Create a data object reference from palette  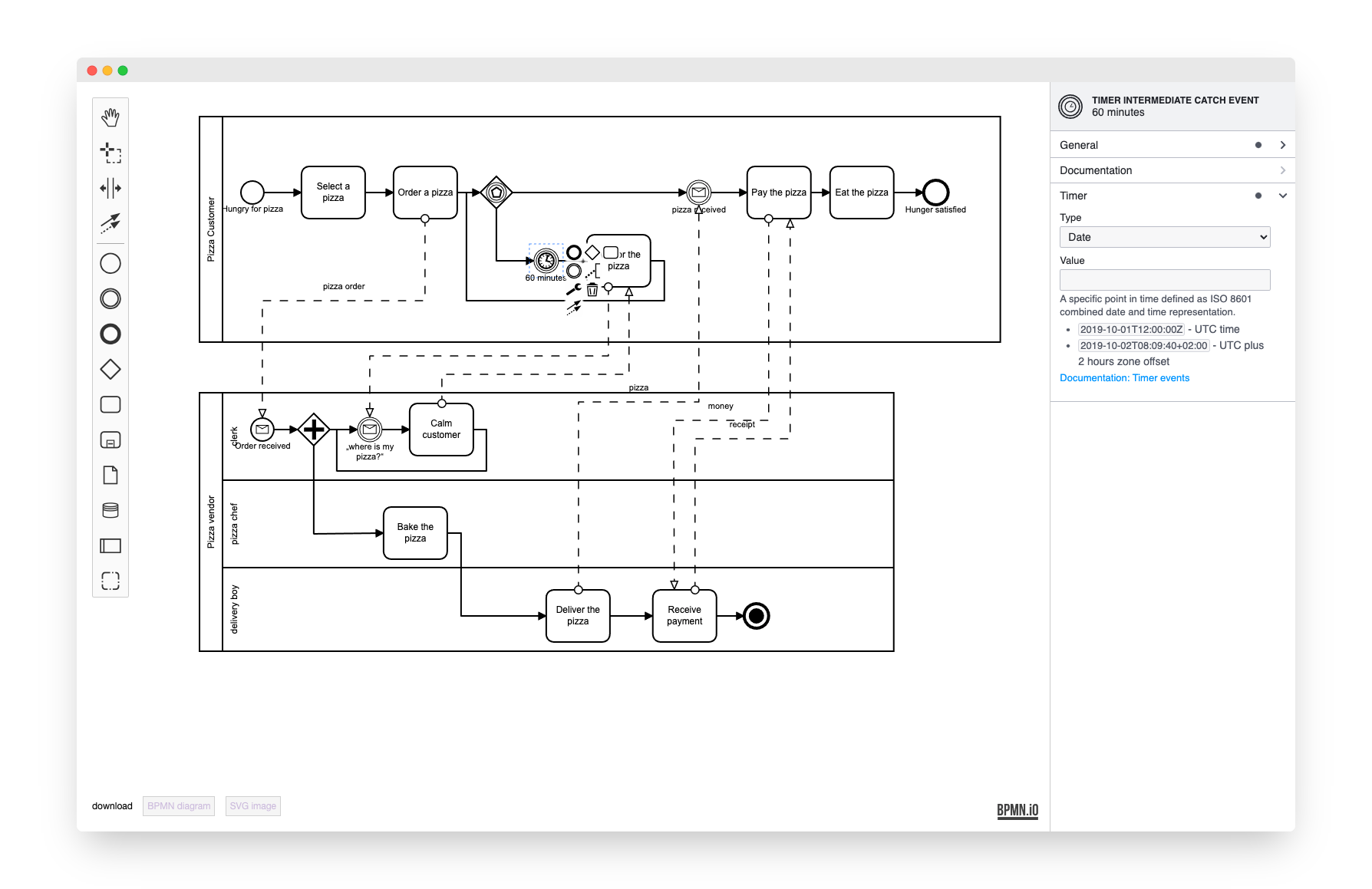point(110,476)
